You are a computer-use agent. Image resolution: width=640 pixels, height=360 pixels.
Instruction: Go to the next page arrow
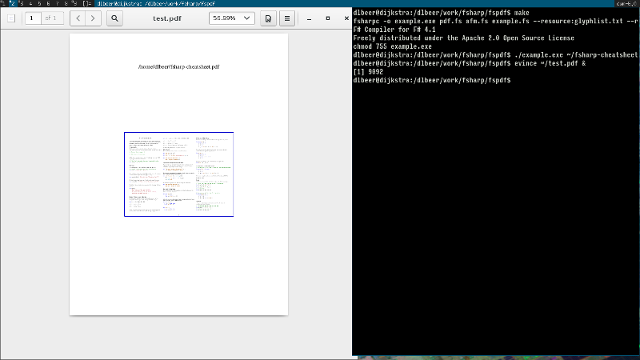[93, 18]
